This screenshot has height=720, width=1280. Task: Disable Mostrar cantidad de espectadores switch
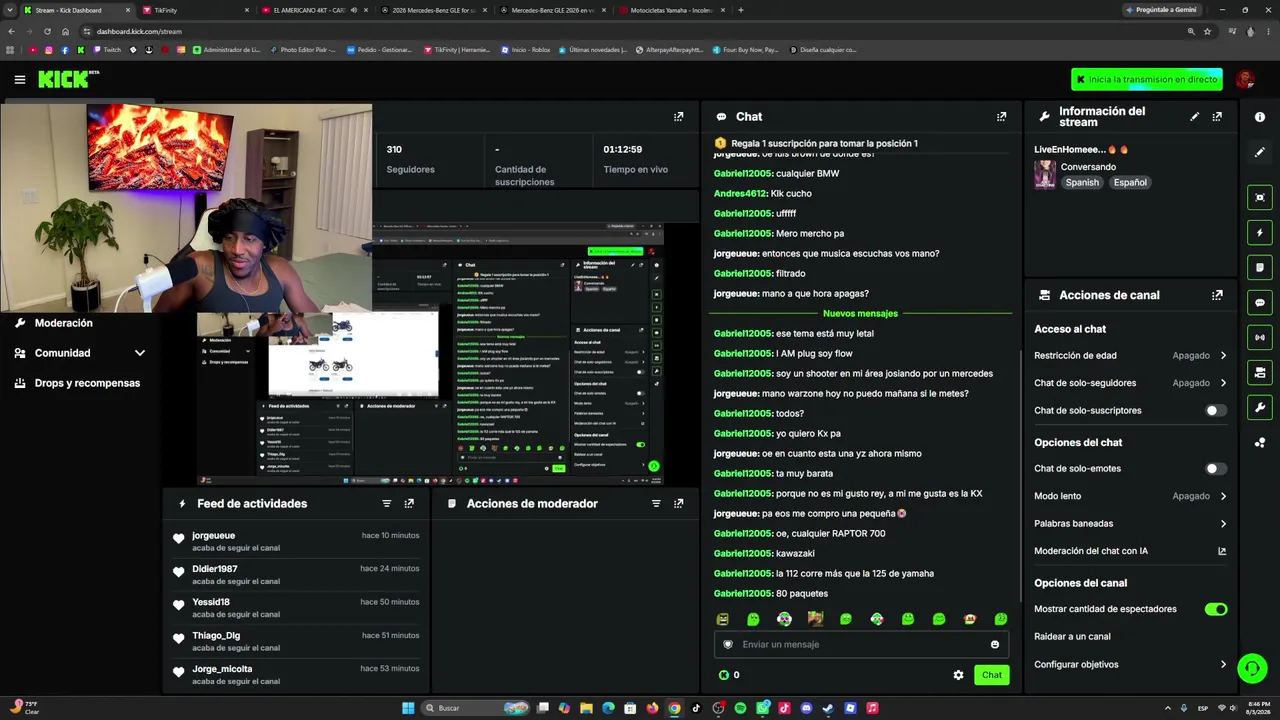[1215, 609]
